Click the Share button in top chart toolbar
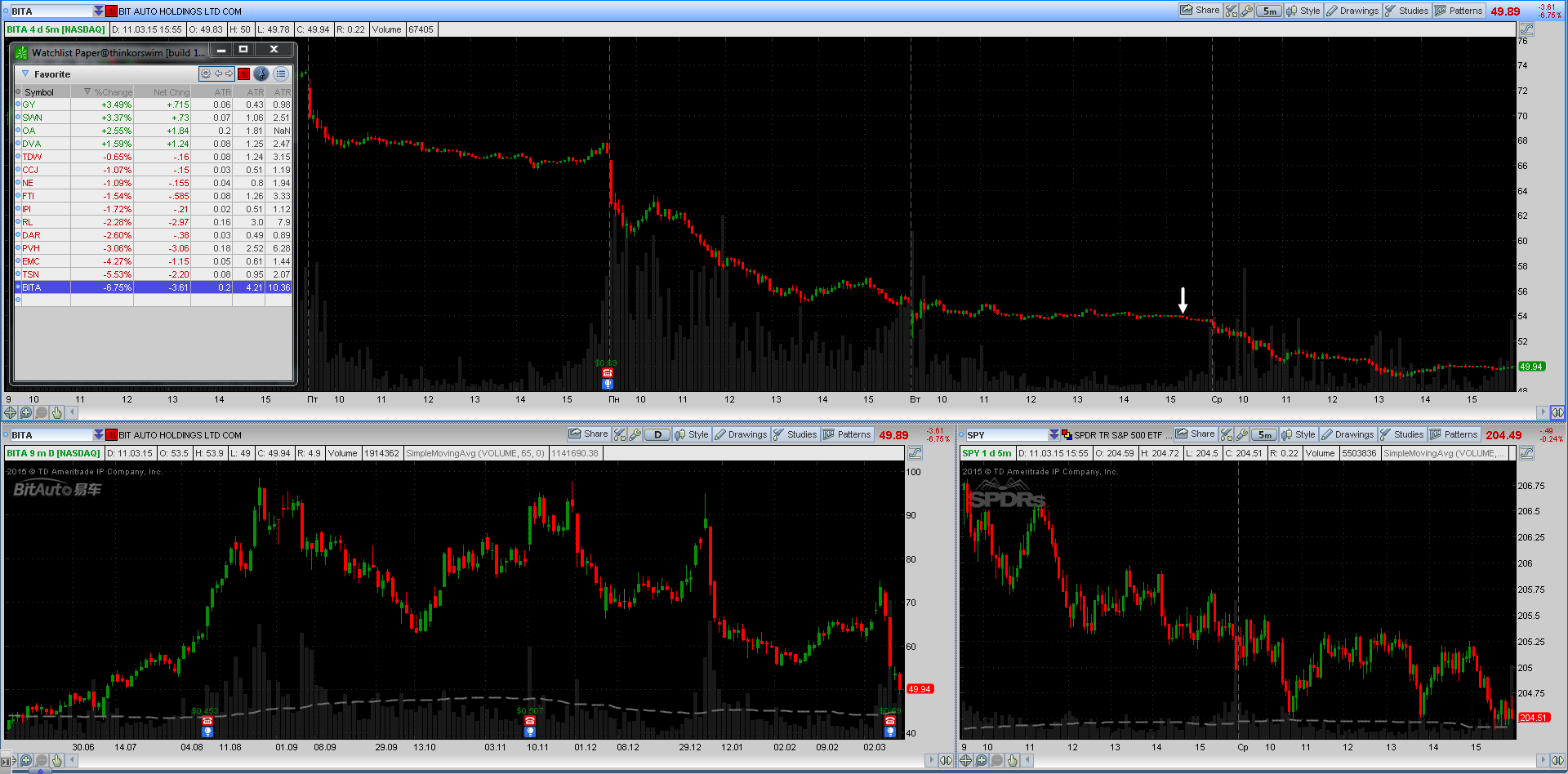The image size is (1568, 774). 1200,11
